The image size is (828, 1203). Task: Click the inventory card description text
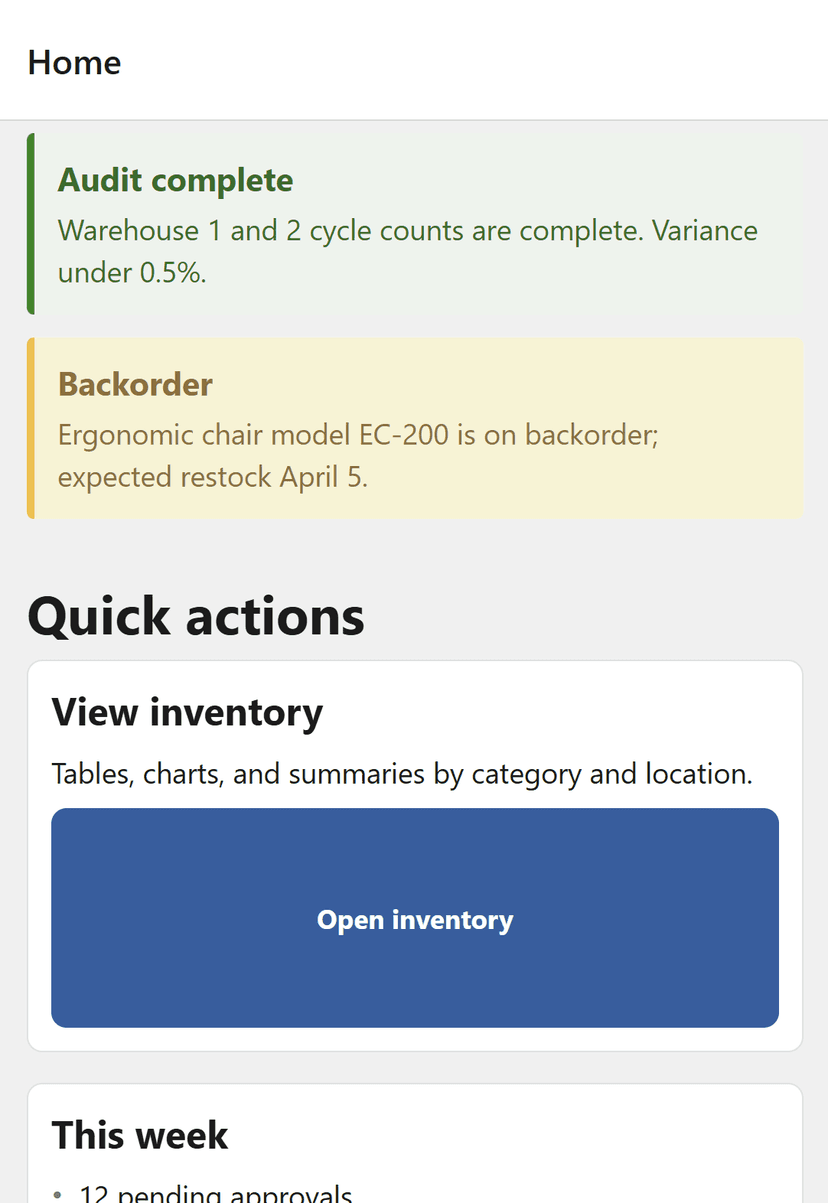pyautogui.click(x=402, y=773)
